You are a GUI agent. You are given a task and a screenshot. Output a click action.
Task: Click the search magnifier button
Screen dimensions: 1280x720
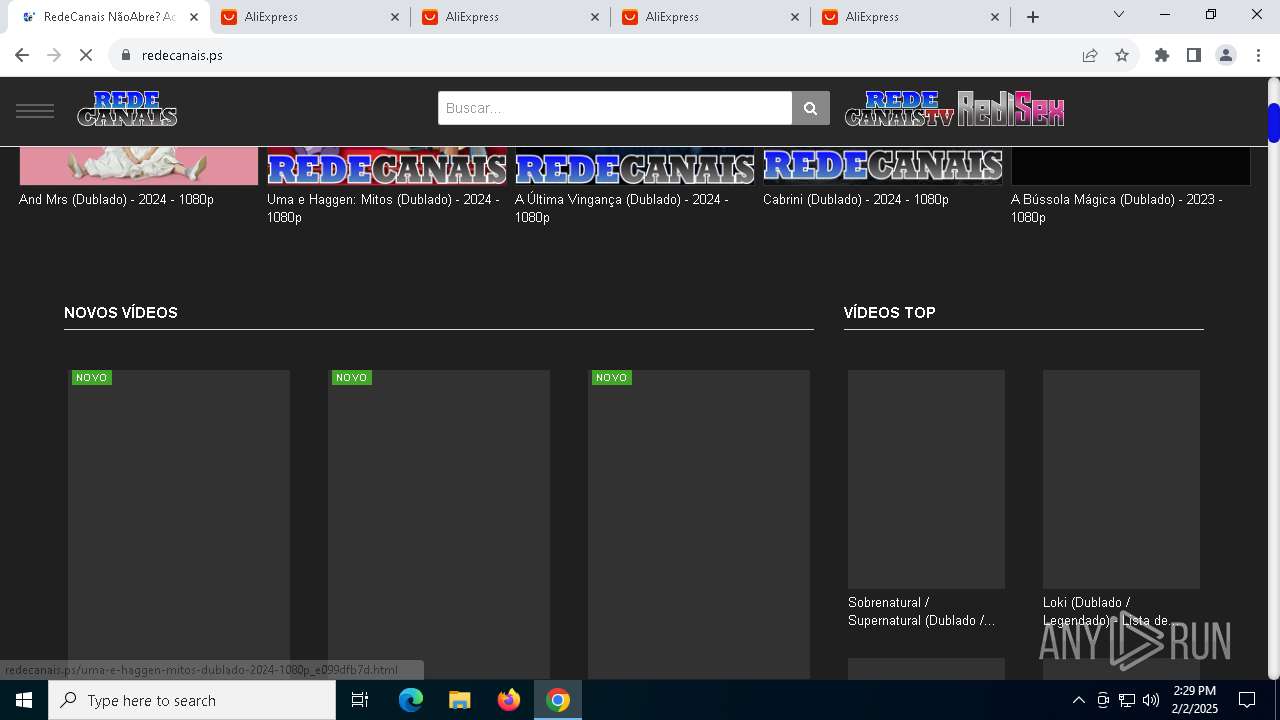click(811, 108)
